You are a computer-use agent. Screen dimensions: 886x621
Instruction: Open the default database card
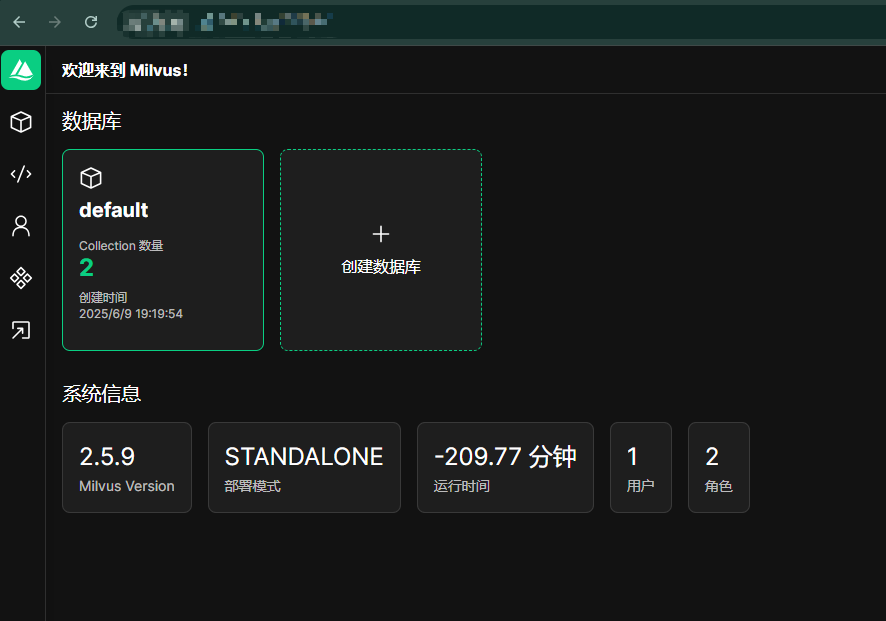click(x=163, y=250)
